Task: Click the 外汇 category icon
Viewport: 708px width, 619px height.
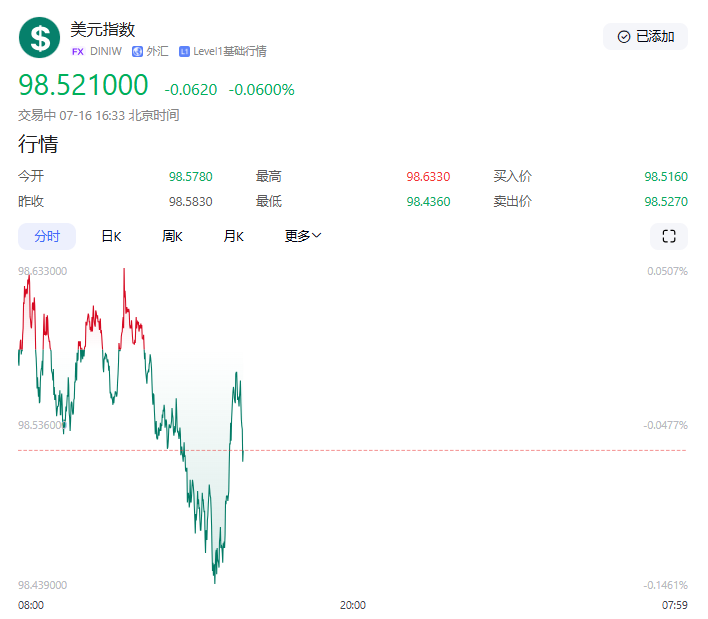Action: [x=137, y=51]
